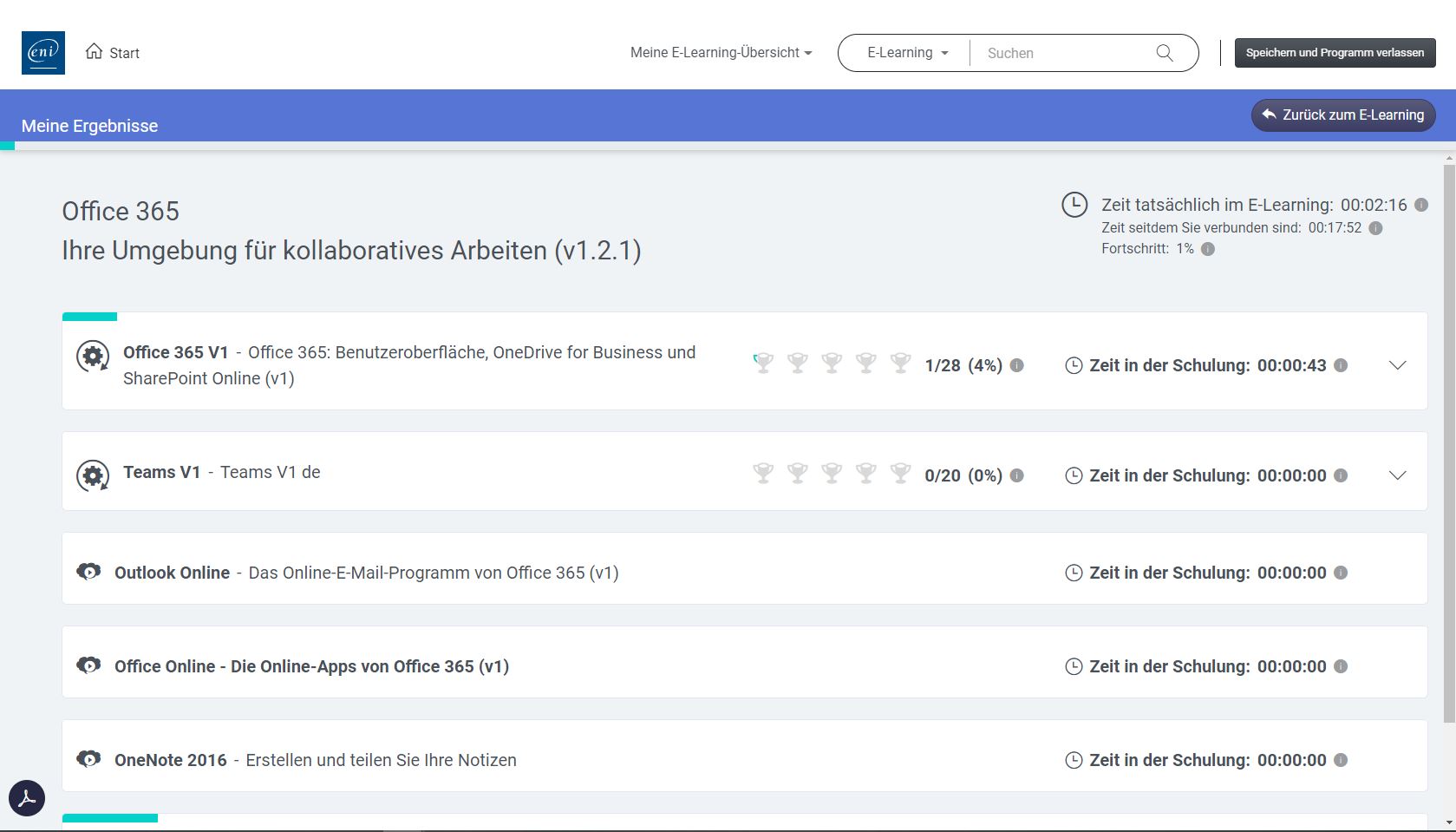
Task: Clock icon in Outlook Online row
Action: tap(1074, 573)
